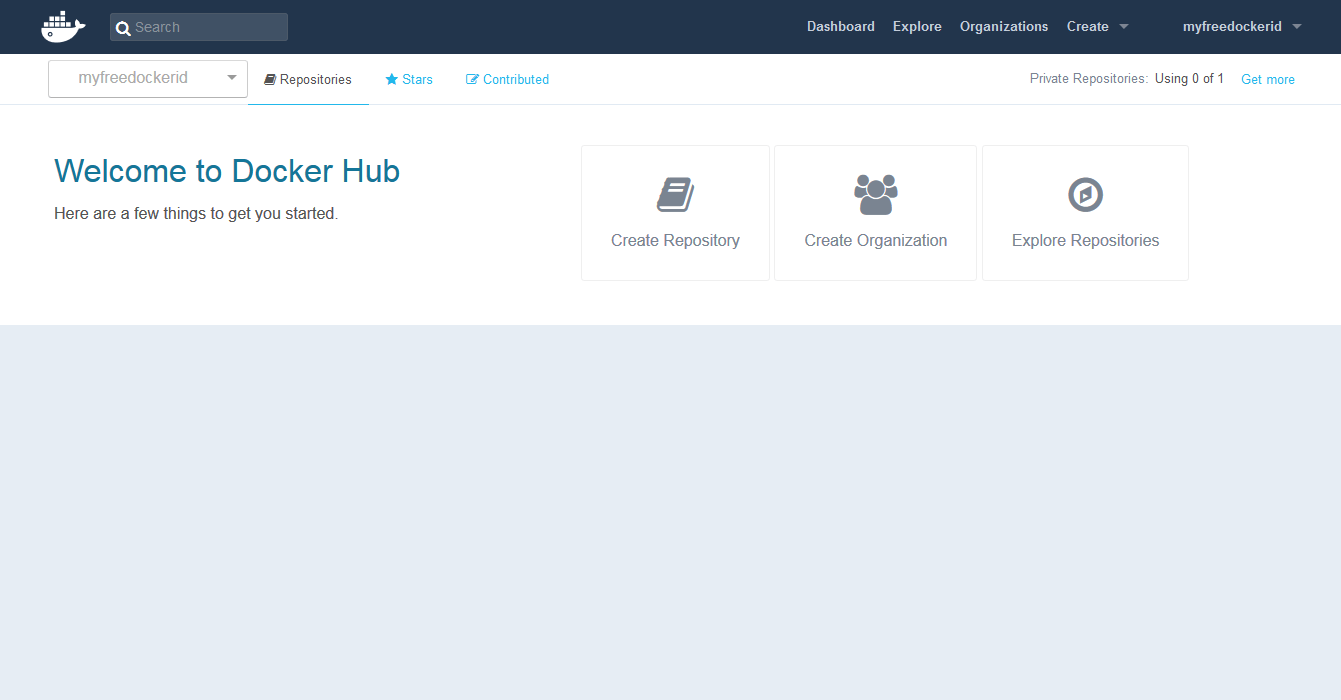1341x700 pixels.
Task: Go to Dashboard in the top navigation
Action: [841, 27]
